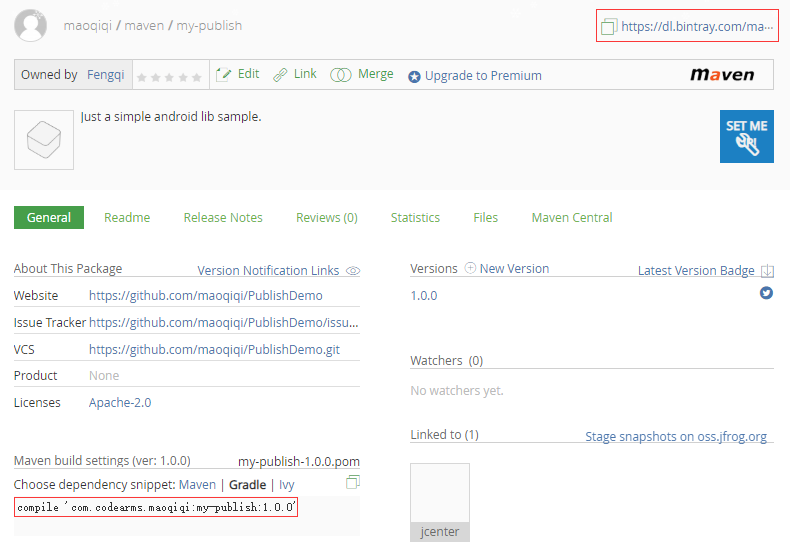Click the Merge circles icon
The width and height of the screenshot is (790, 555).
pos(341,75)
